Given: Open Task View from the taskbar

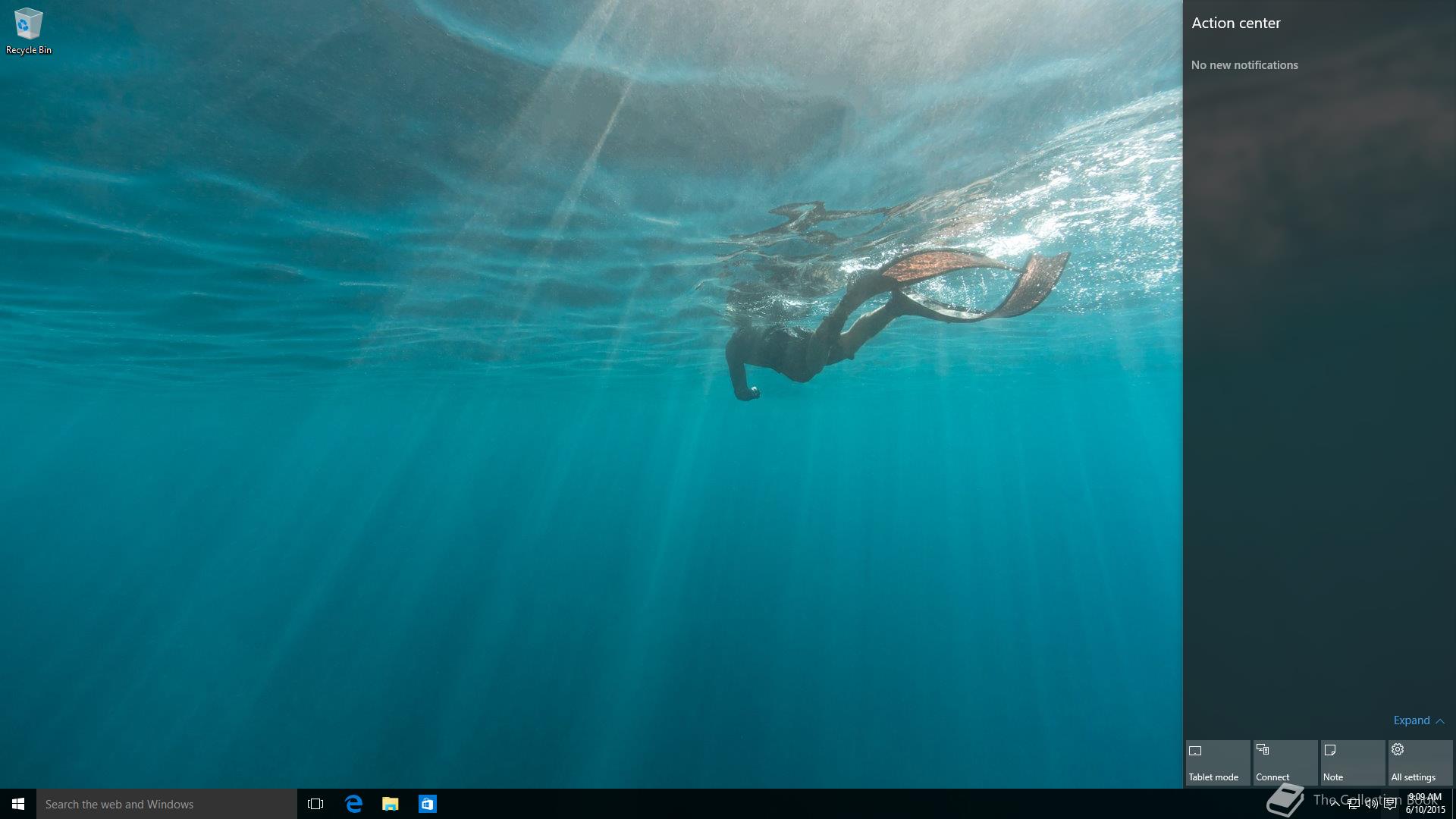Looking at the screenshot, I should (315, 804).
